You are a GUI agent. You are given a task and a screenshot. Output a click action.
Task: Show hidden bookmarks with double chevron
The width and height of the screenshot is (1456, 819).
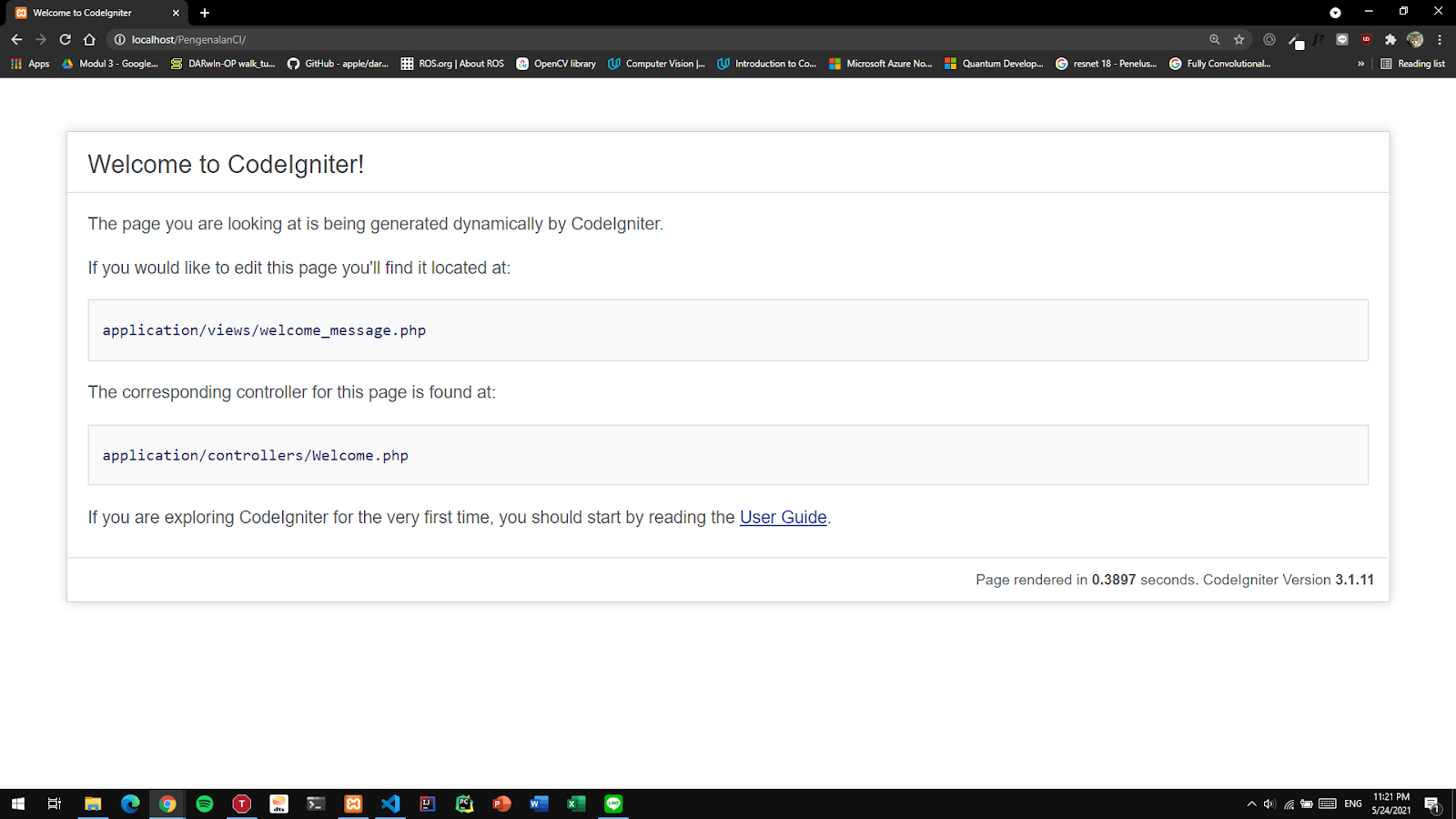point(1360,64)
